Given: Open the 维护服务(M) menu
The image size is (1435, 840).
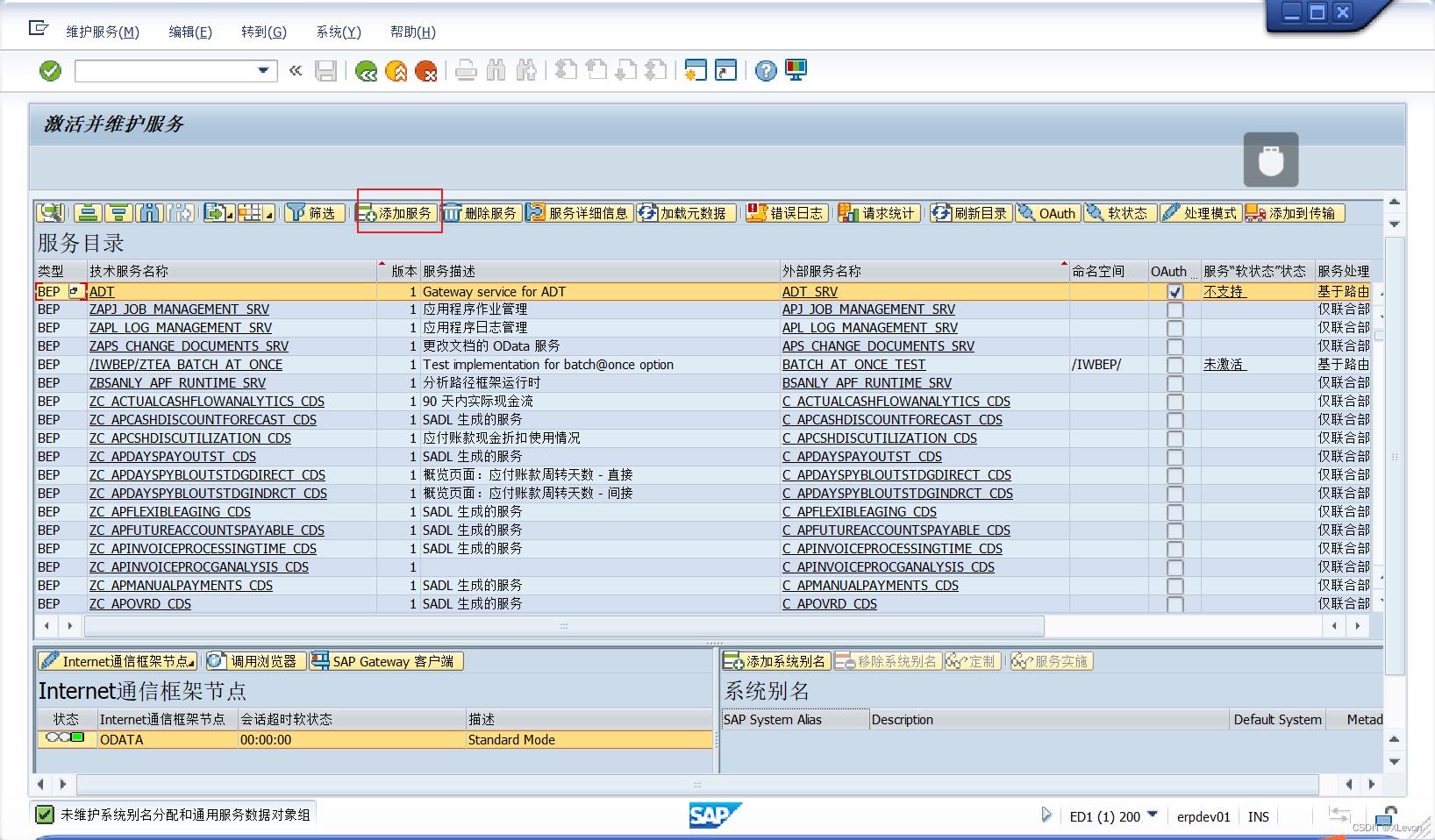Looking at the screenshot, I should [103, 32].
